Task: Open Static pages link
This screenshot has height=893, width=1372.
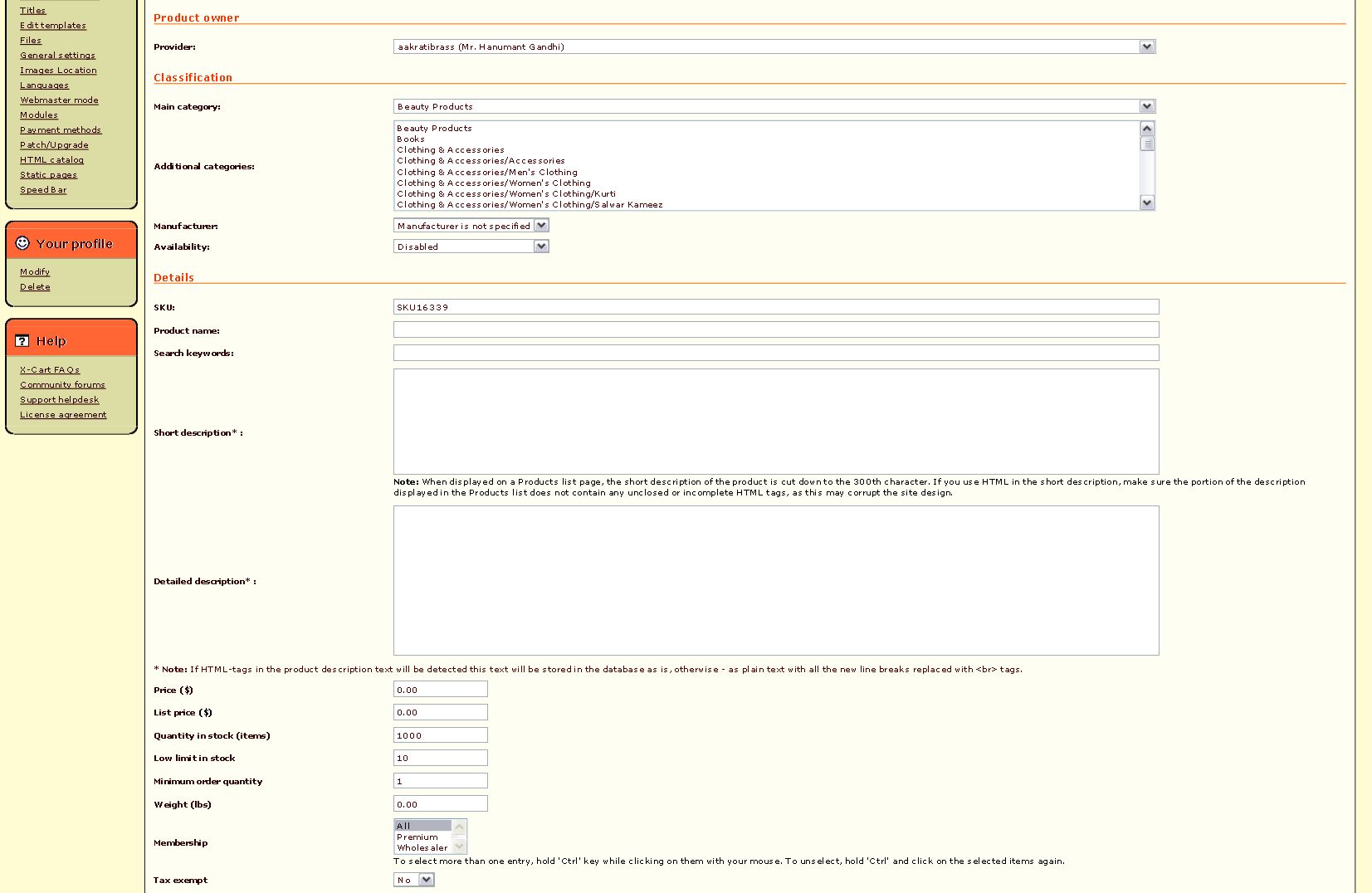Action: 48,175
